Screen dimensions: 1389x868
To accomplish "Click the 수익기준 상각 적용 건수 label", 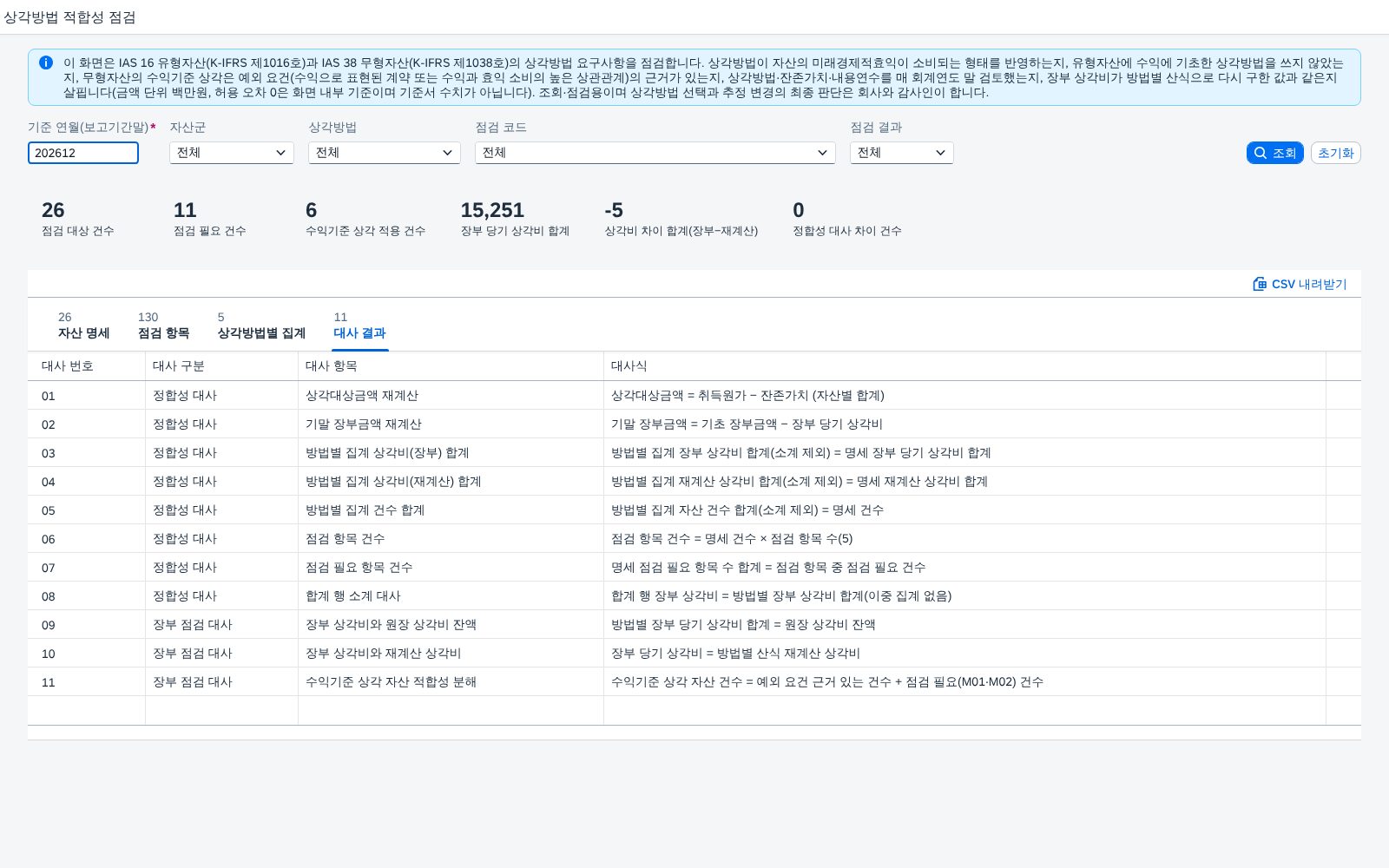I will [x=365, y=231].
